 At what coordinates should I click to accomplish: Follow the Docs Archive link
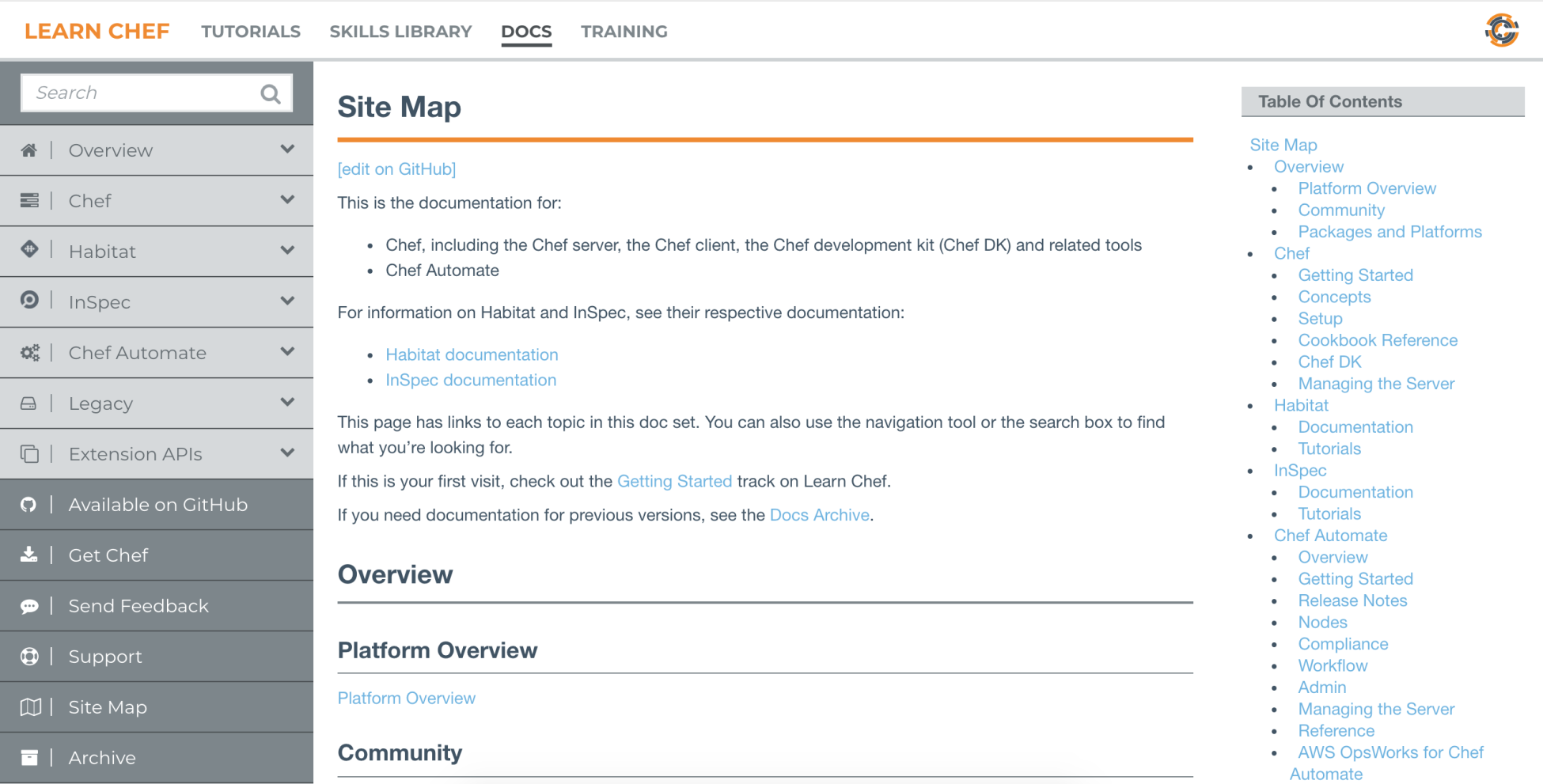coord(819,515)
